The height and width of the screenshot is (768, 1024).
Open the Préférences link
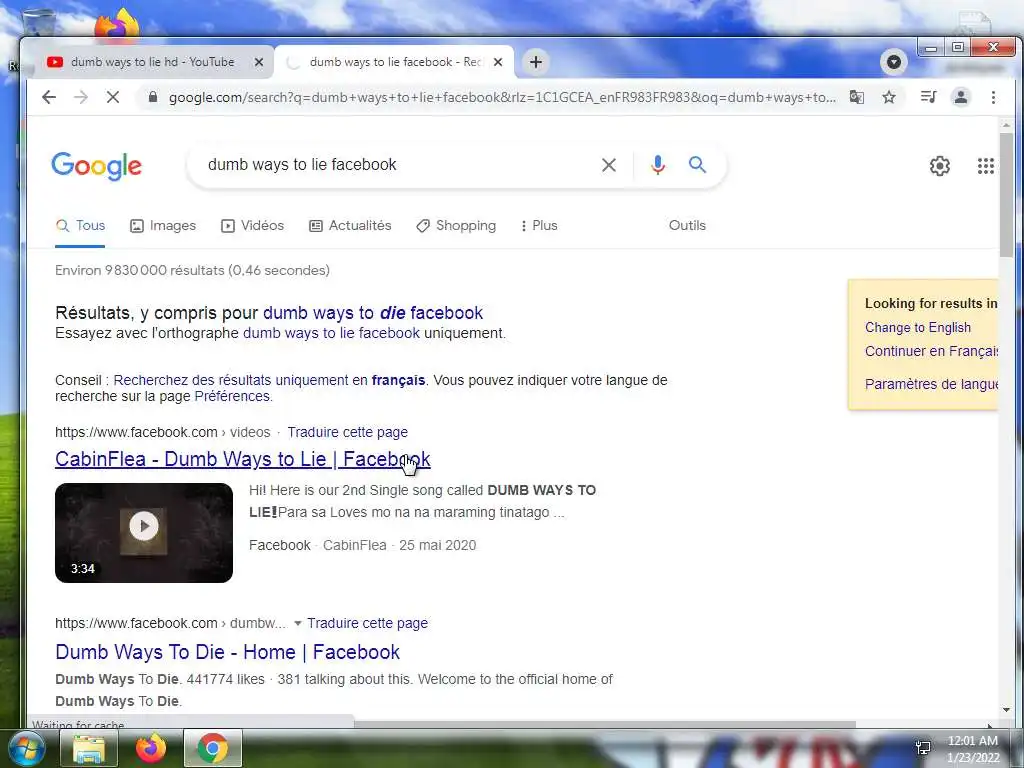coord(232,396)
